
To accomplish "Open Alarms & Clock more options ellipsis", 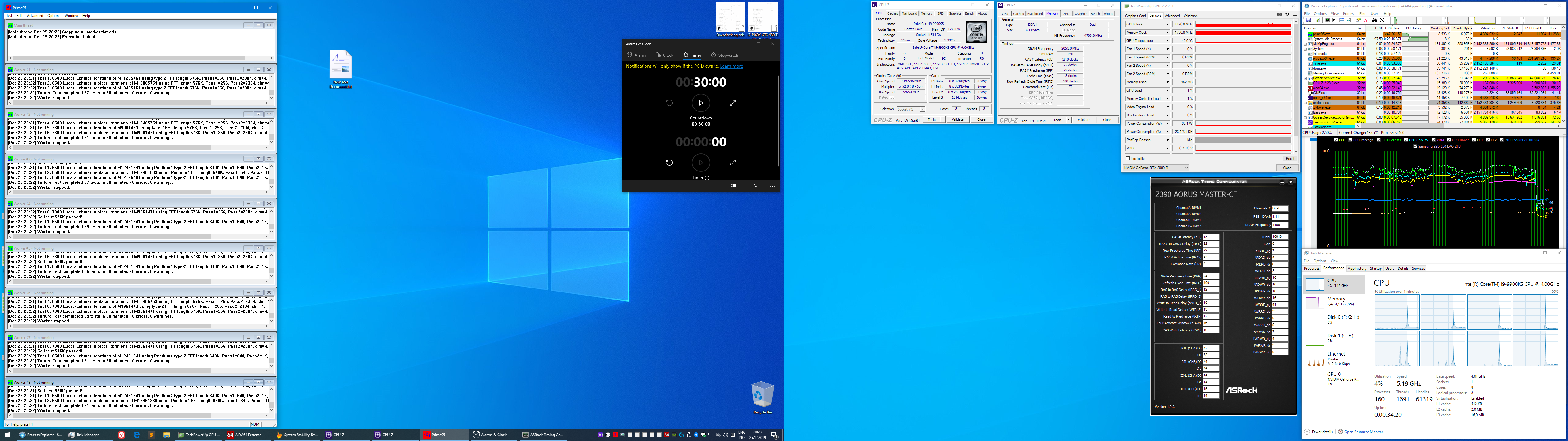I will click(x=772, y=186).
